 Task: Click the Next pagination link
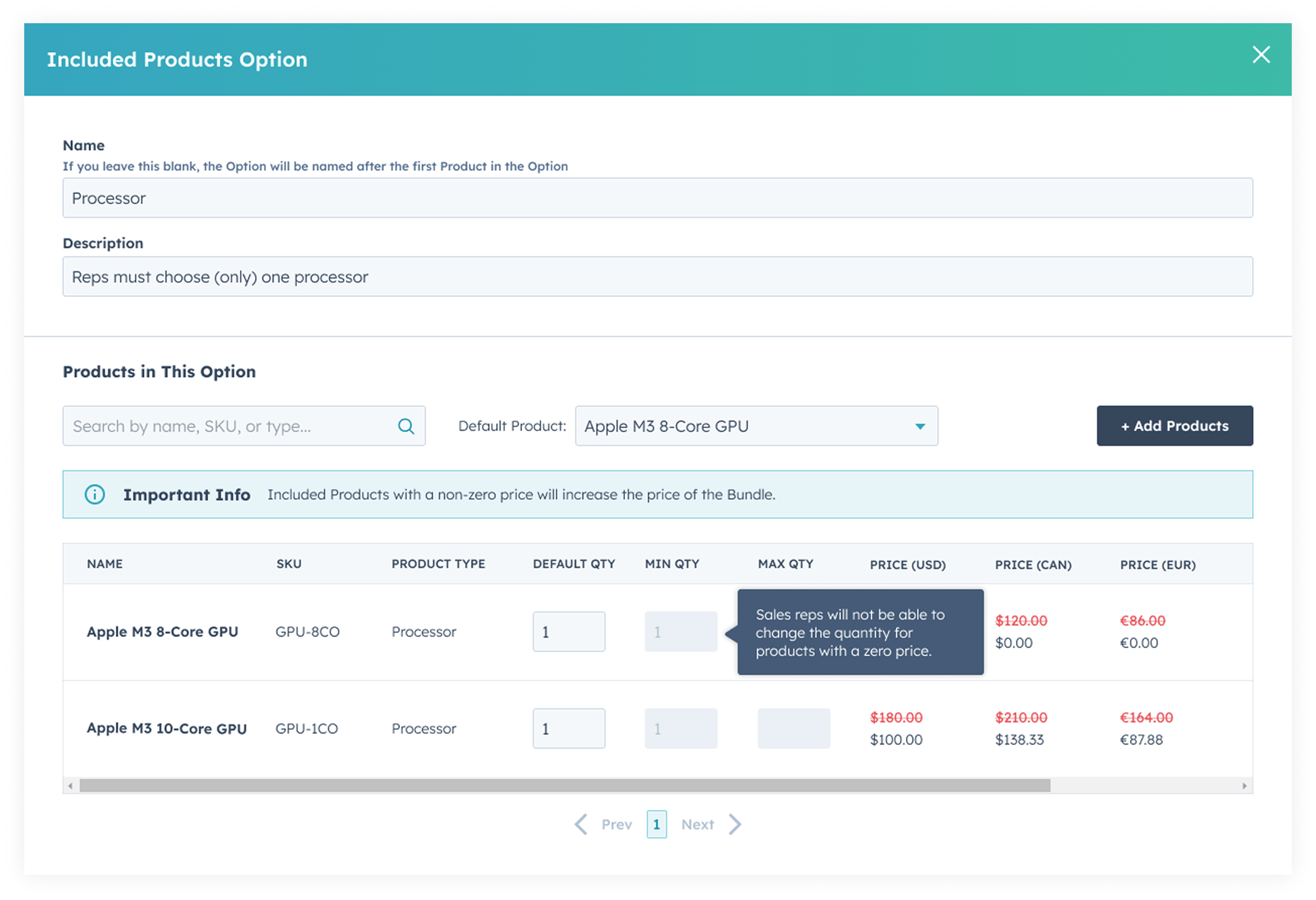coord(698,825)
